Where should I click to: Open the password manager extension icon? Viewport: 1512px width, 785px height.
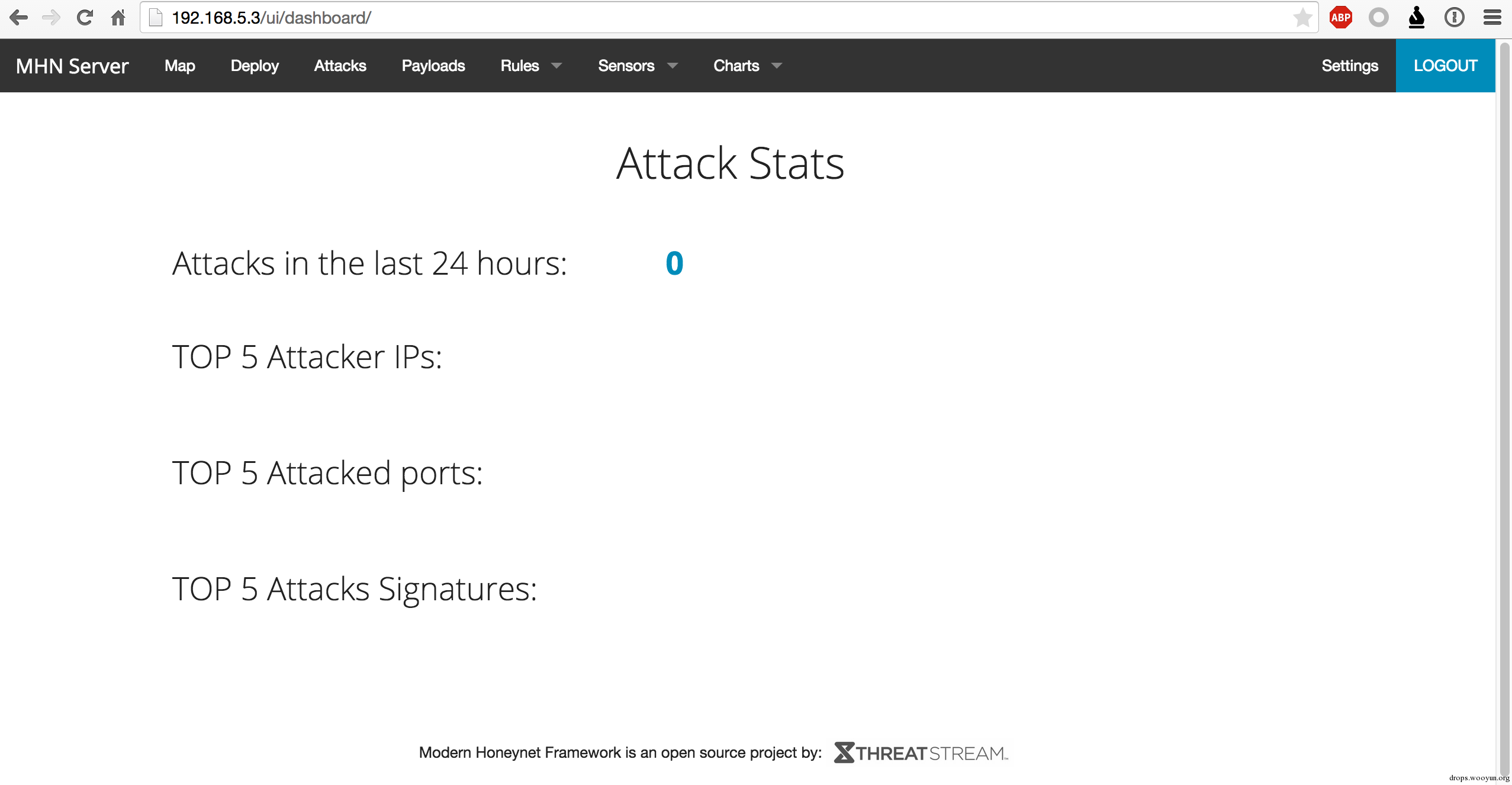(x=1454, y=18)
